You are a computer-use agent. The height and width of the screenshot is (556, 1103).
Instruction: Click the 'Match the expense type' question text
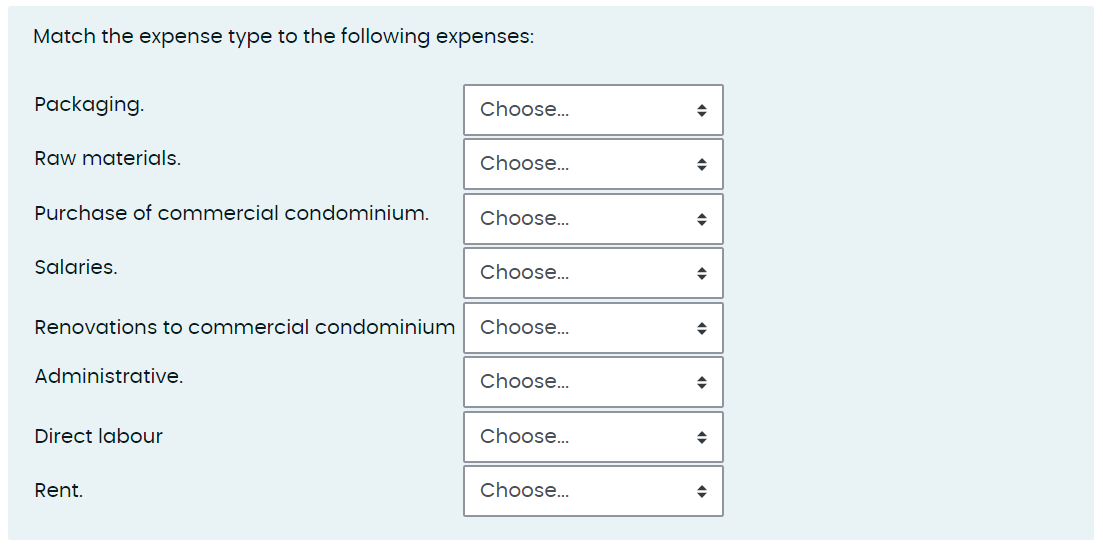(284, 37)
